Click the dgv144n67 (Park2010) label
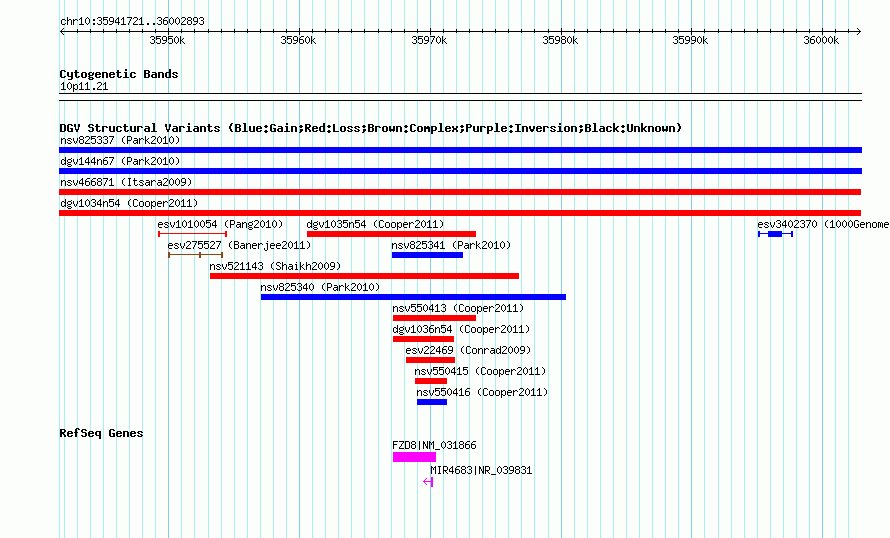890x538 pixels. click(x=120, y=161)
